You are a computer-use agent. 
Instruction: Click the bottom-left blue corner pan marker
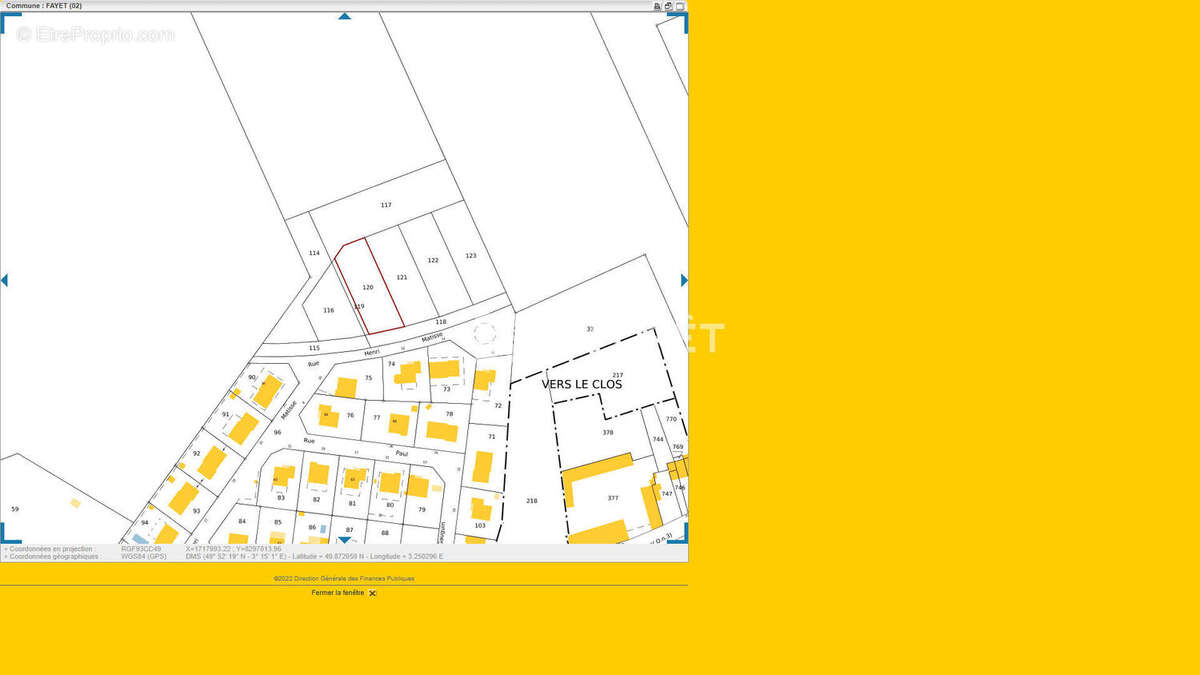[5, 535]
